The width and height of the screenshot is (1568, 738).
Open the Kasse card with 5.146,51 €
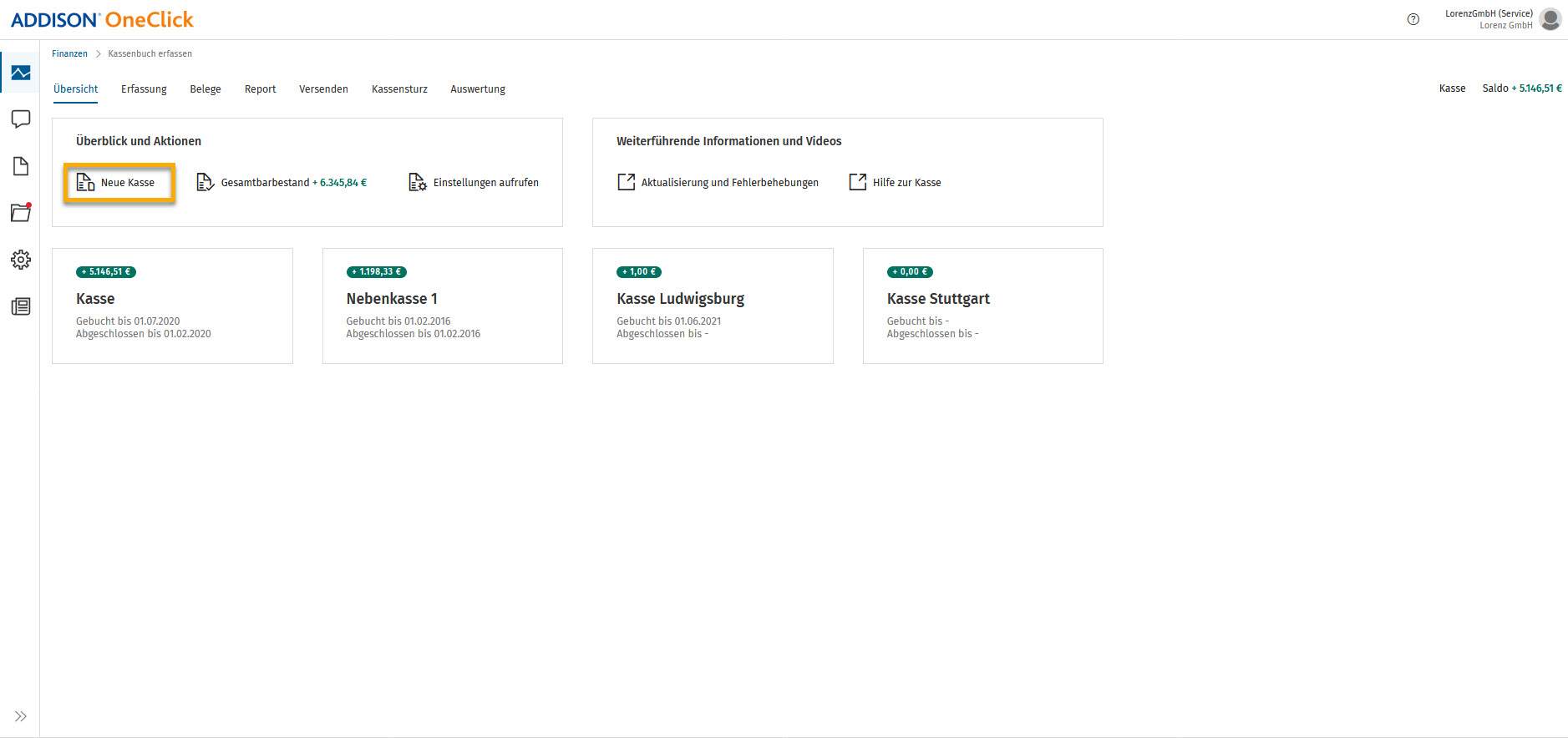172,306
